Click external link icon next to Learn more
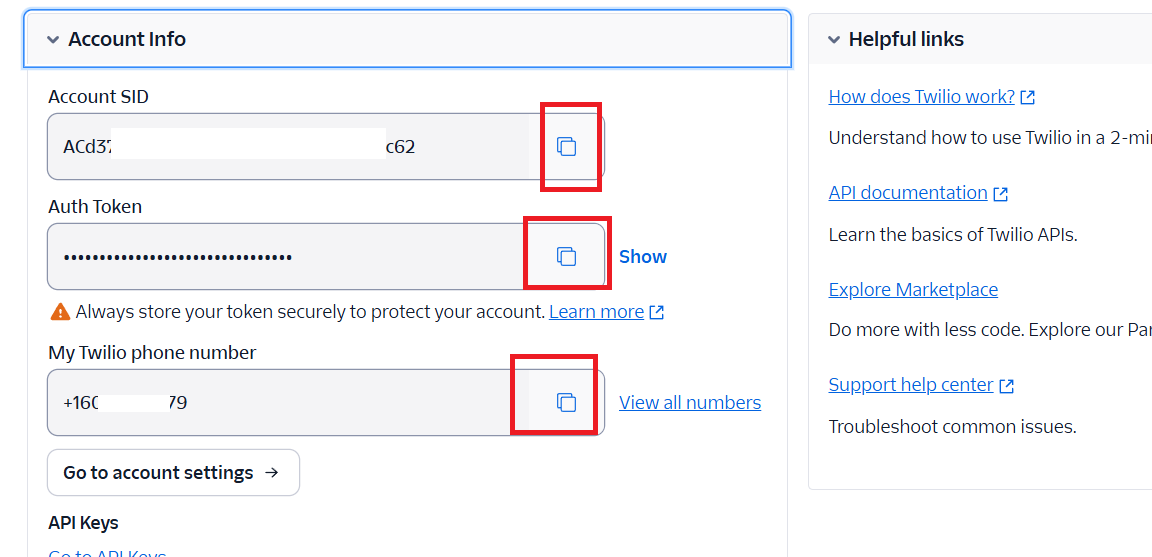This screenshot has width=1152, height=557. coord(657,312)
